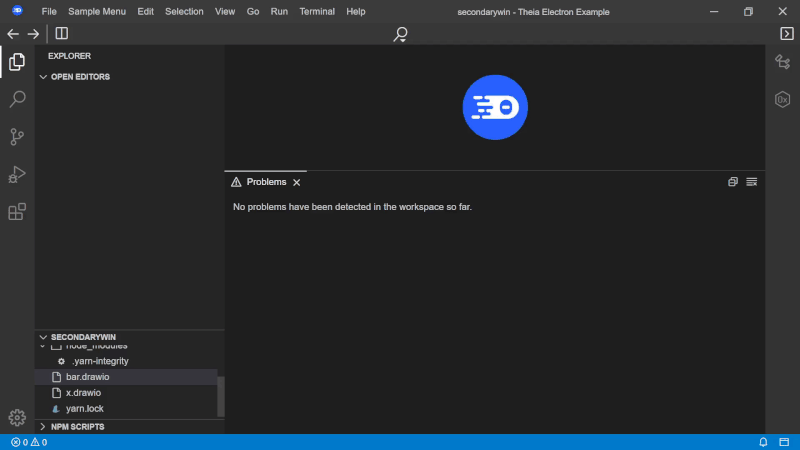Select the Problems tab

265,182
